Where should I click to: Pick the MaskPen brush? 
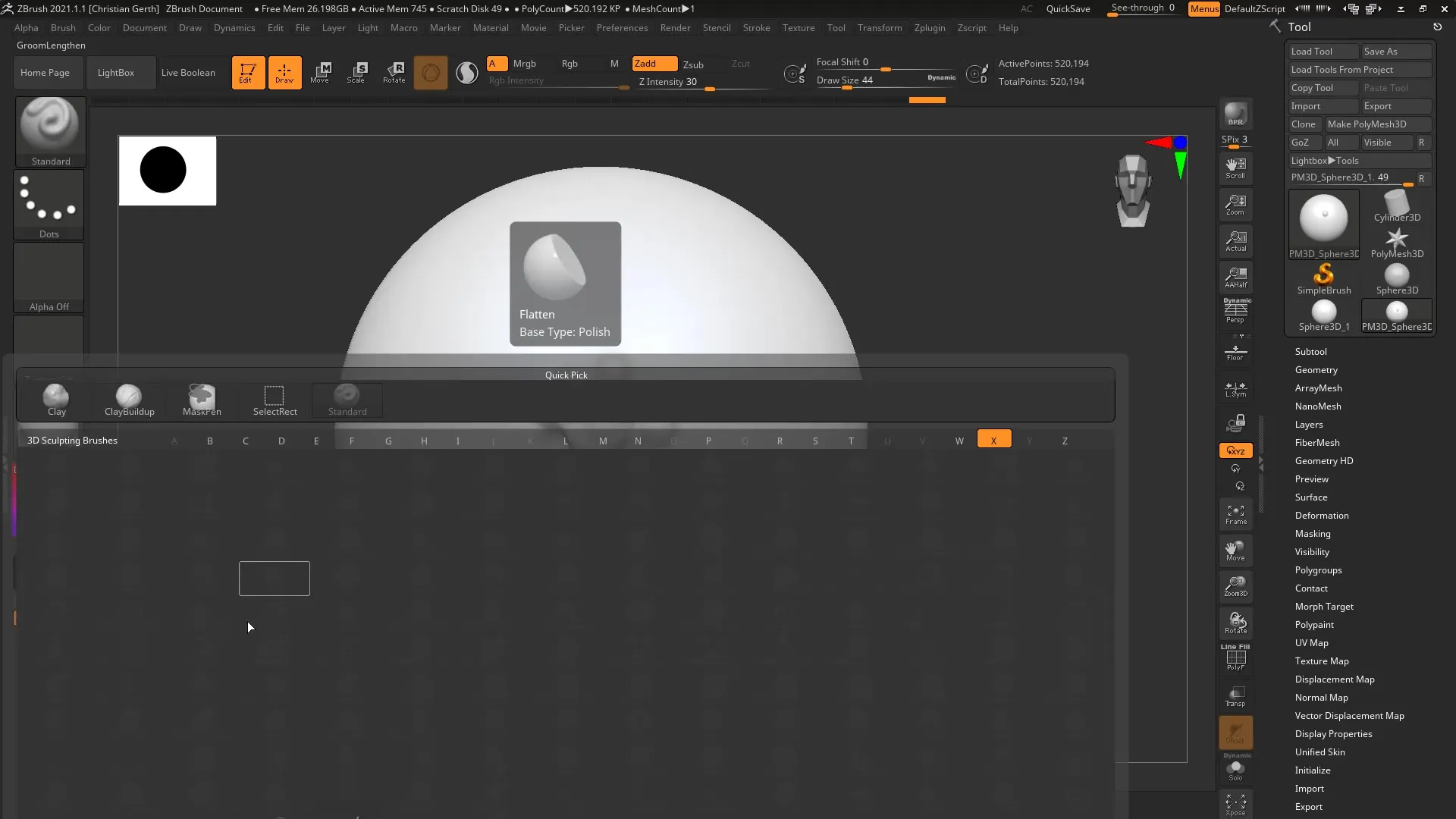pos(202,400)
